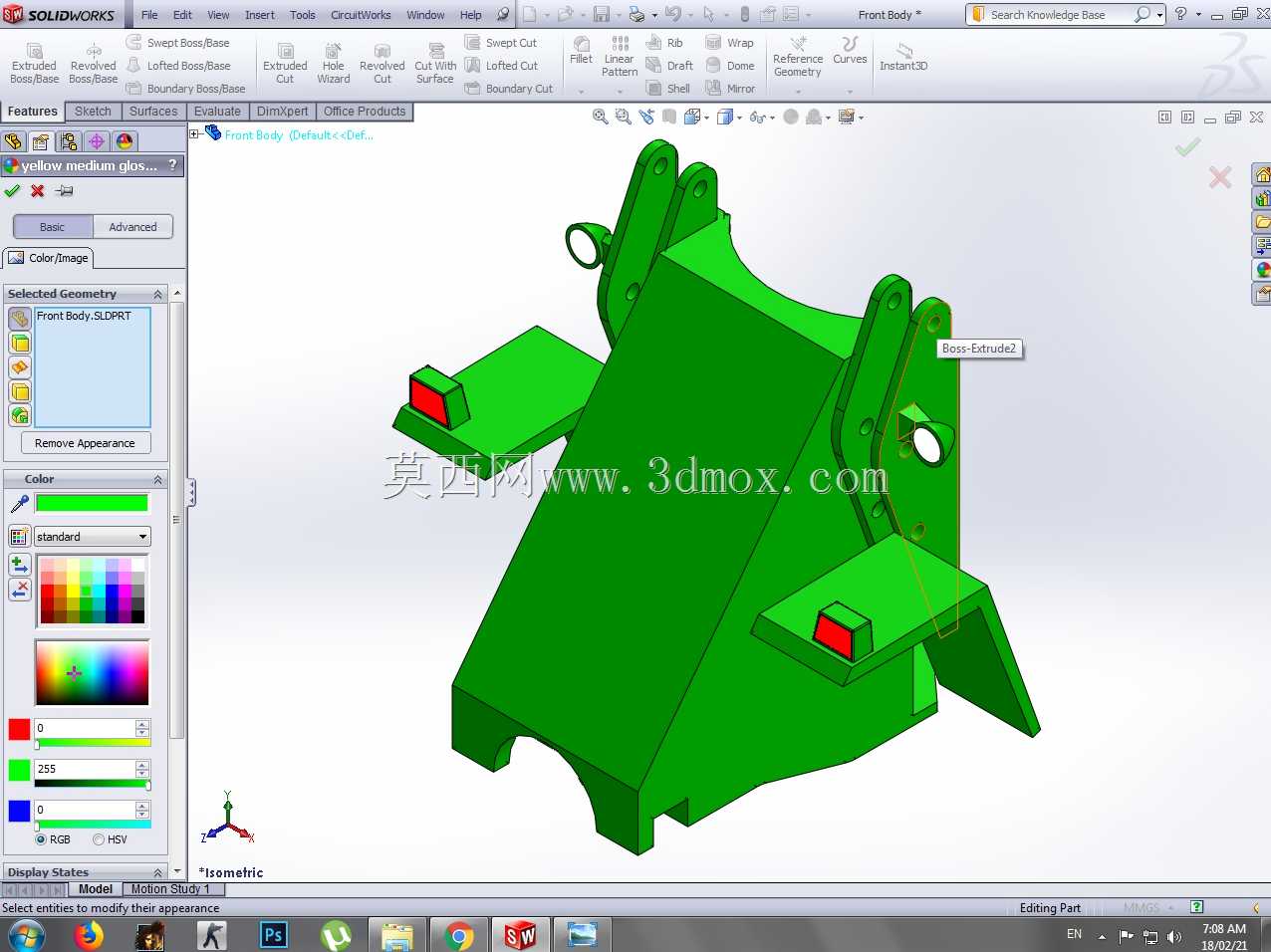Enable select bodies filter in Selected Geometry

pyautogui.click(x=20, y=391)
